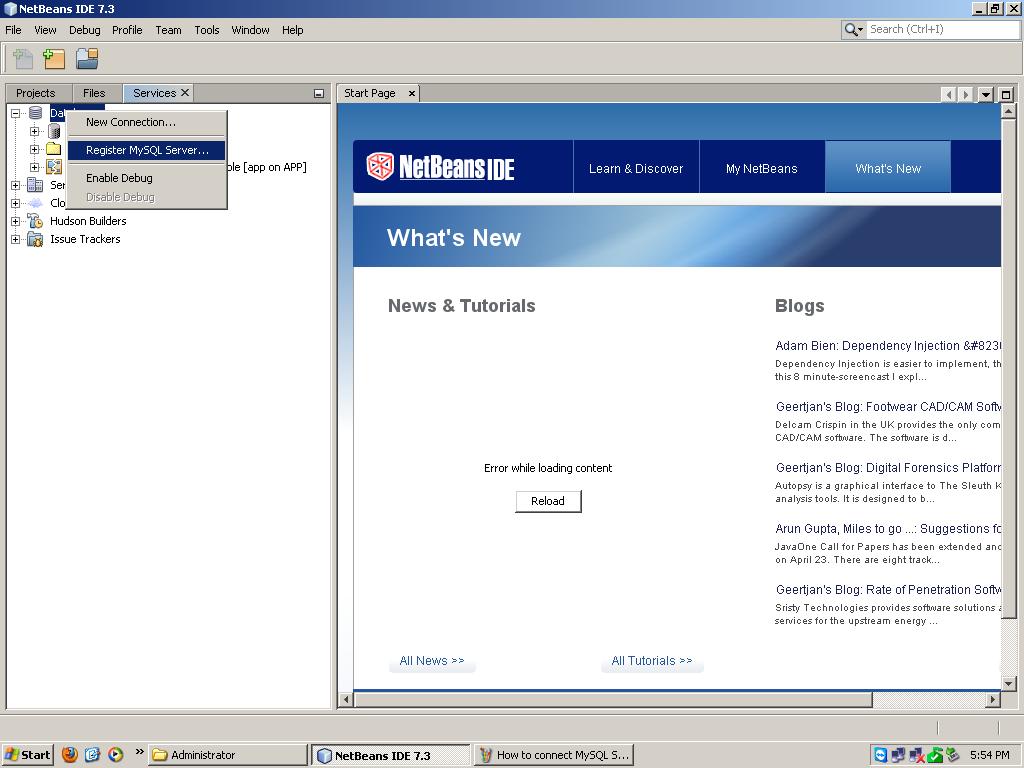Expand the Drivers node
The image size is (1024, 768).
click(34, 149)
